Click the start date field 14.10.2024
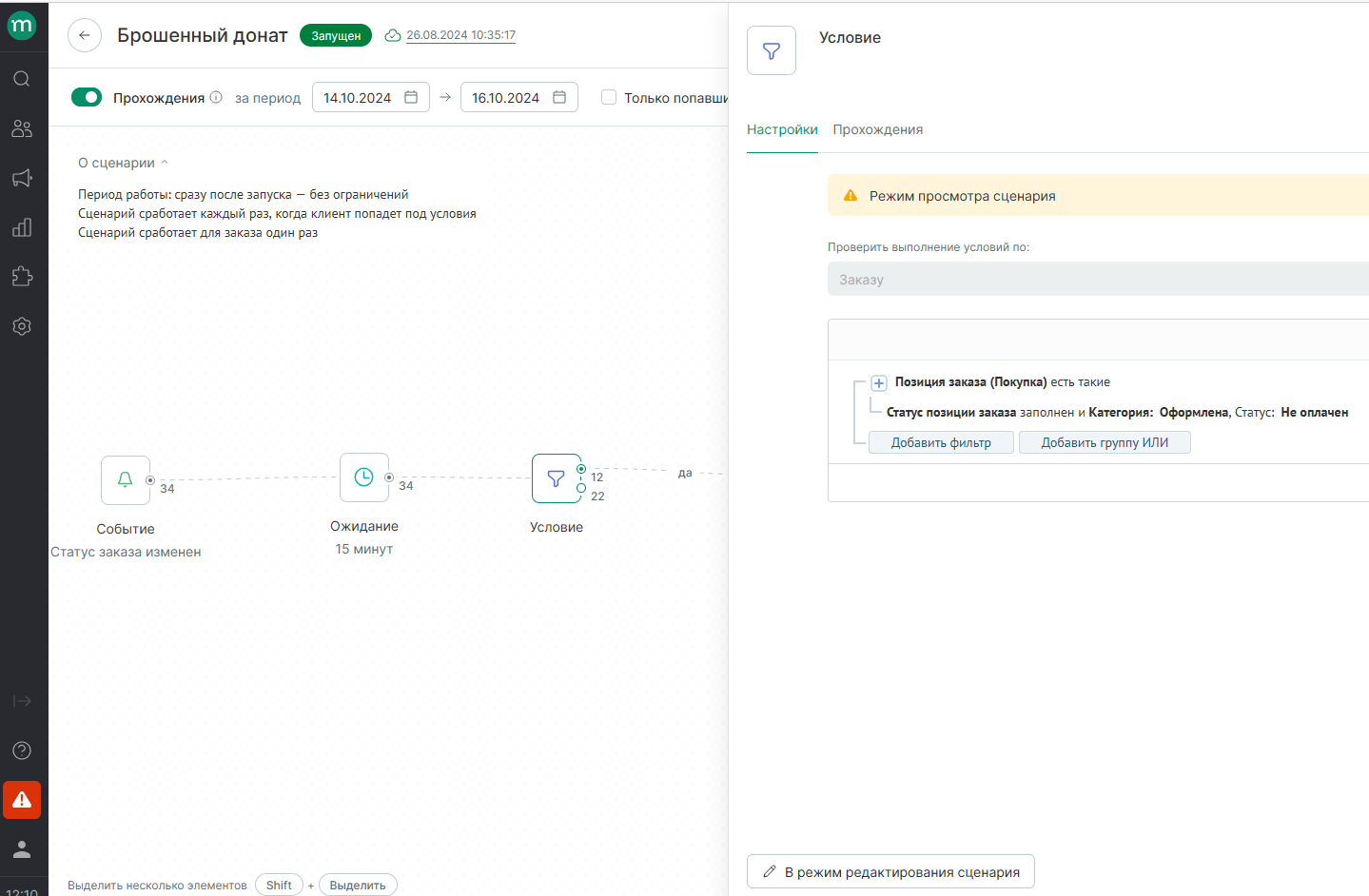 371,97
